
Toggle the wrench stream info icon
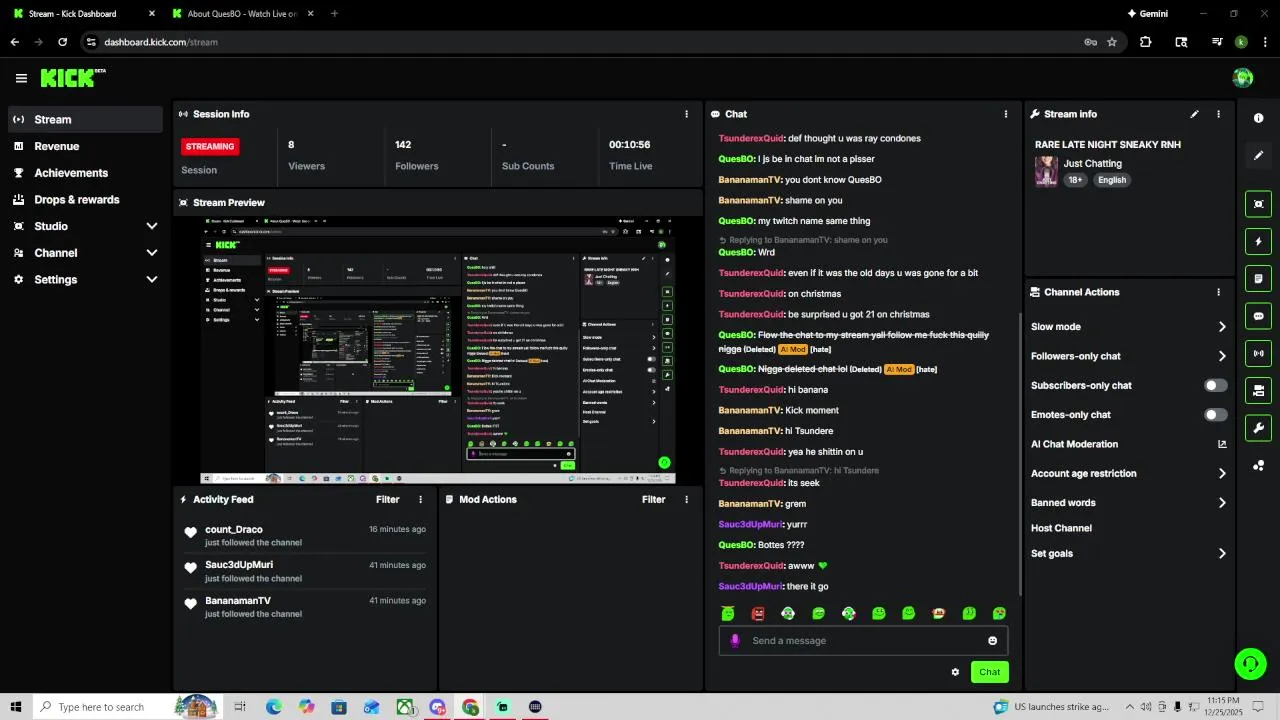(1258, 428)
